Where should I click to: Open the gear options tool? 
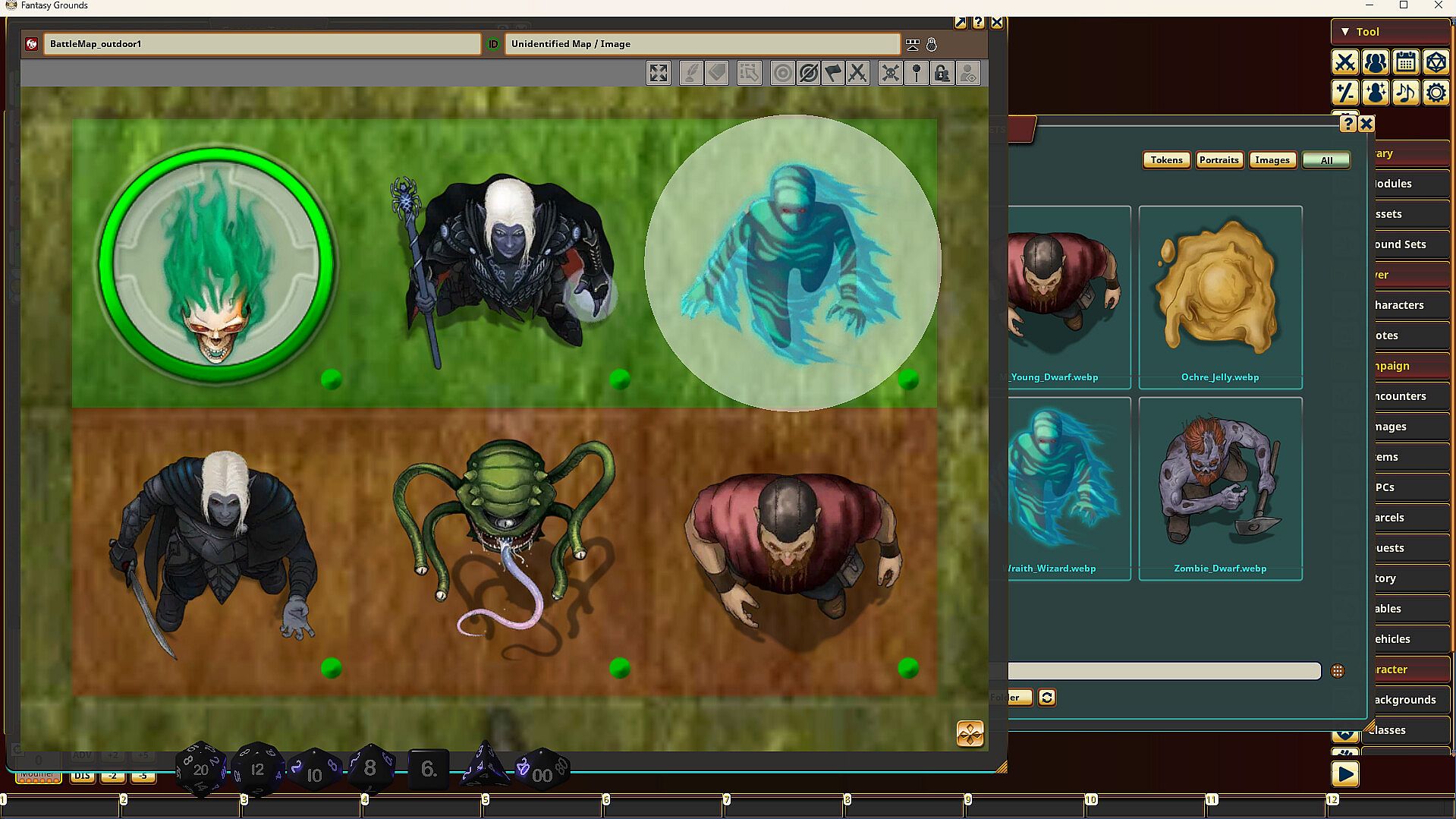1436,93
